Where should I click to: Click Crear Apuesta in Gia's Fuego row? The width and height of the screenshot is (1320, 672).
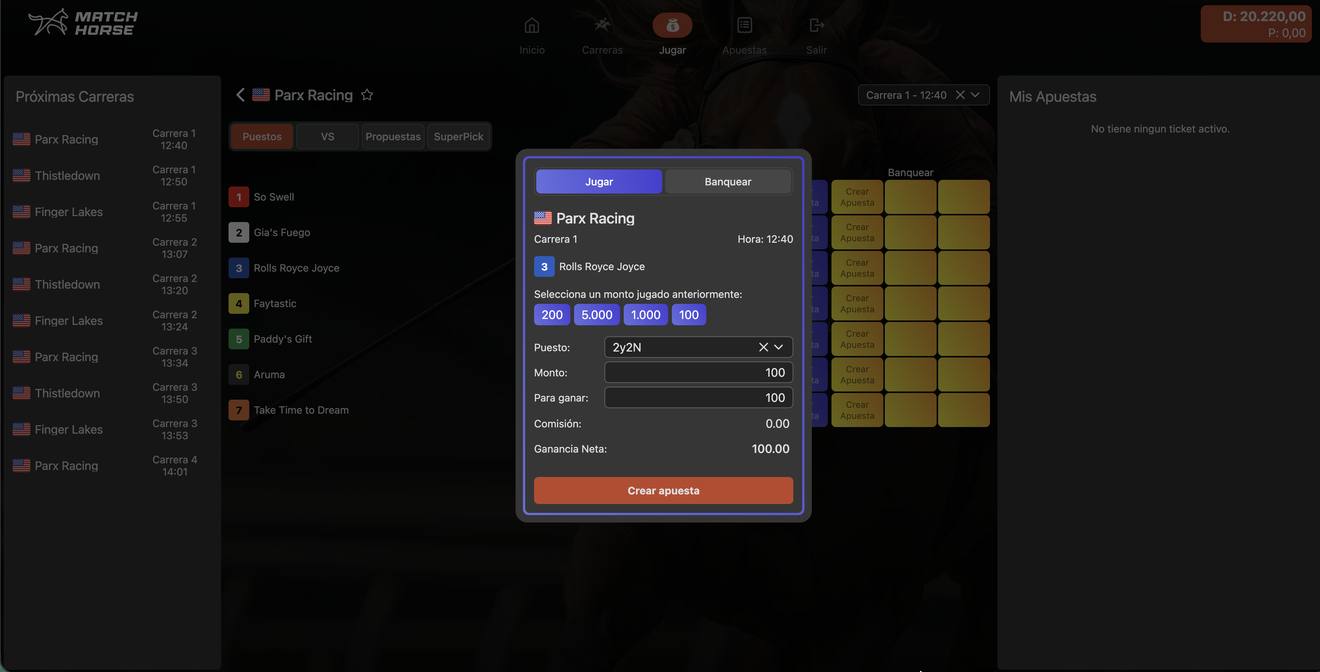click(857, 232)
